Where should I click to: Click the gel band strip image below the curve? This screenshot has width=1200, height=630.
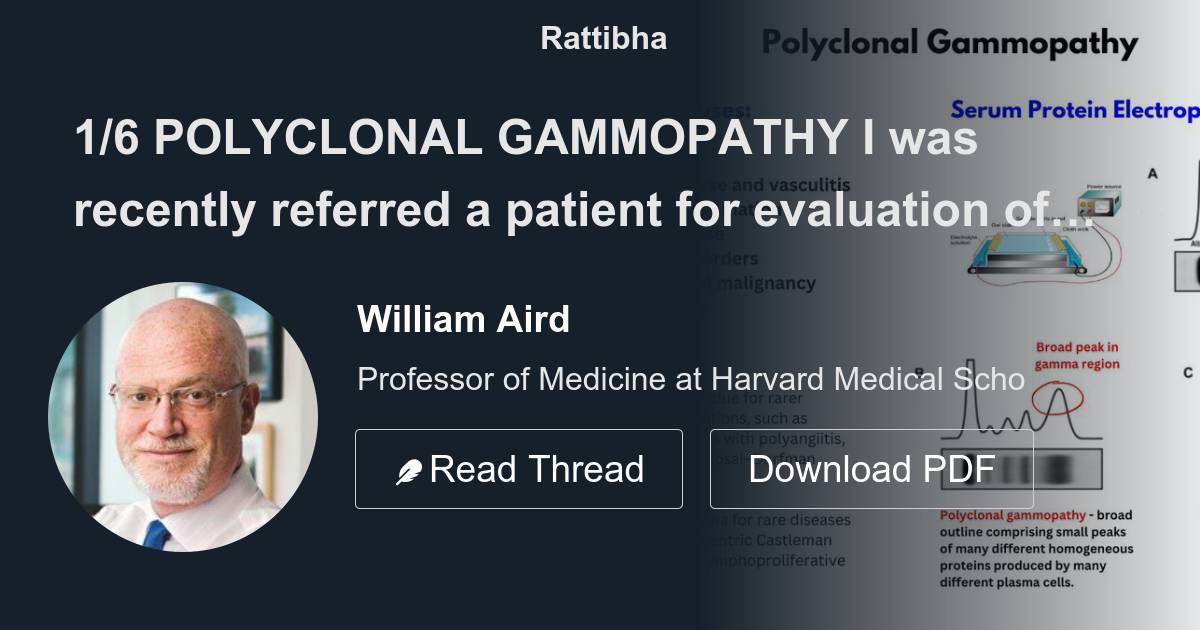(1020, 468)
